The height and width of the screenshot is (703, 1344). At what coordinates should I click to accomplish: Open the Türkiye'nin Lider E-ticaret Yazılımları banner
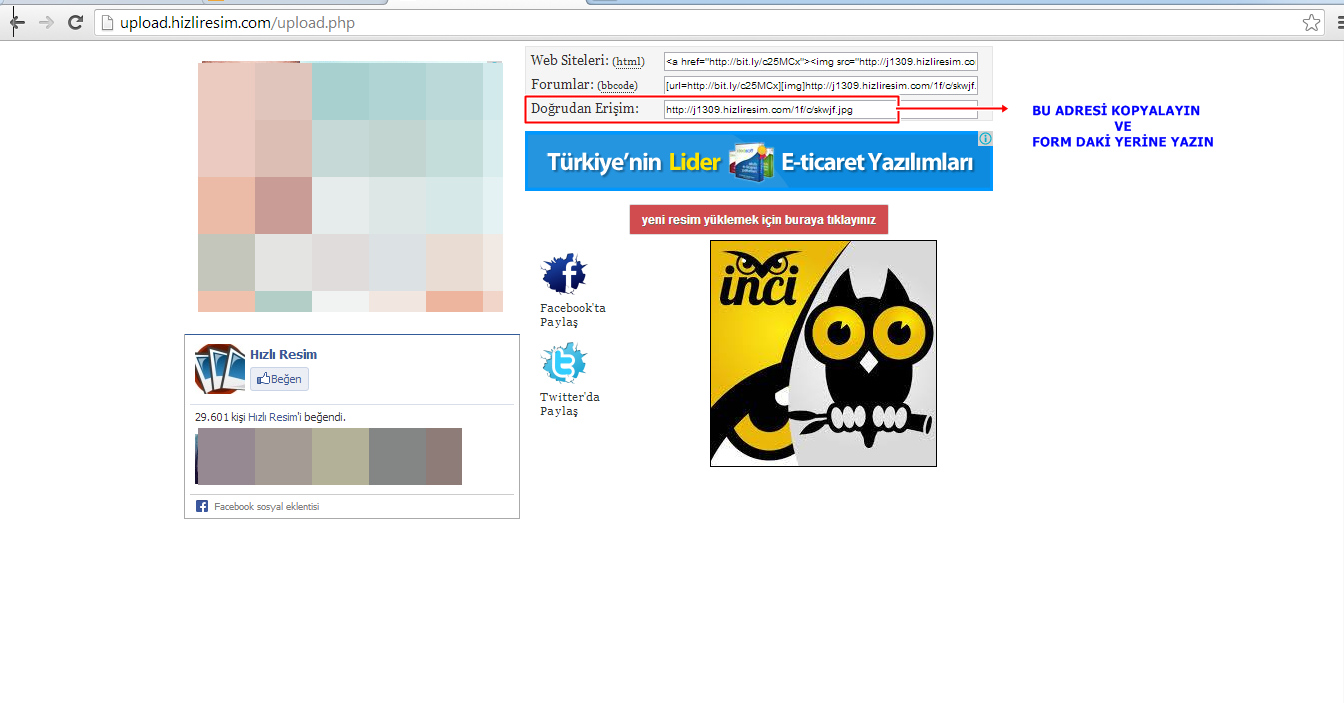759,161
